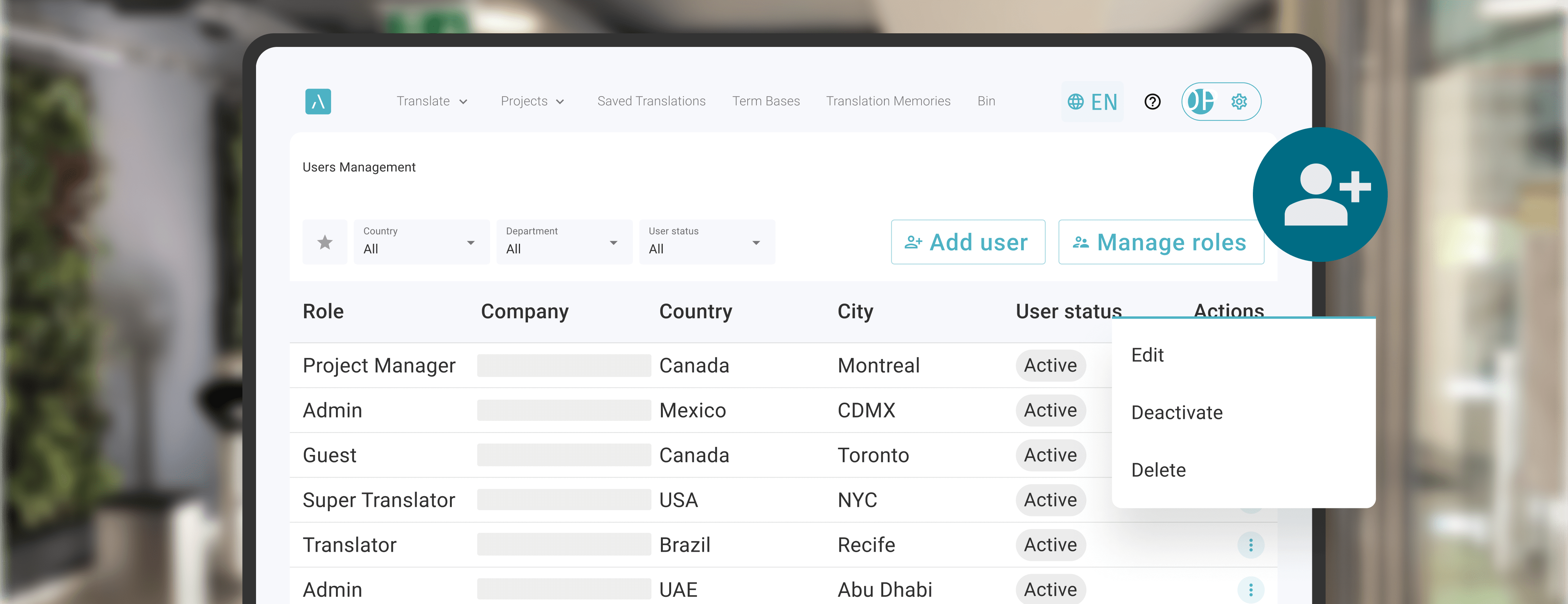Select Deactivate from the actions menu
Screen dimensions: 1568x604
[1177, 413]
